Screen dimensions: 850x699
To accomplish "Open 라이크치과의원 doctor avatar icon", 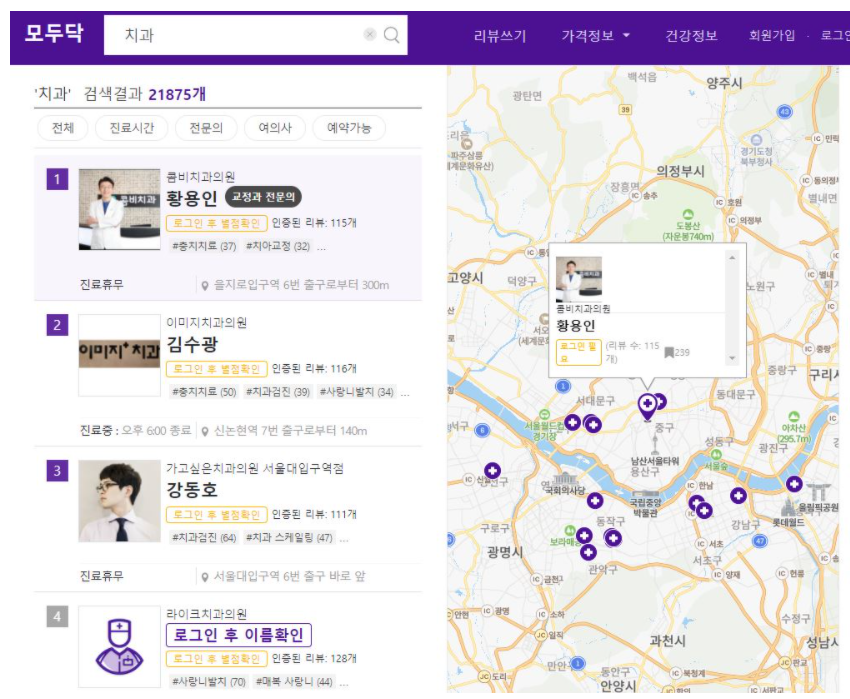I will pyautogui.click(x=119, y=647).
